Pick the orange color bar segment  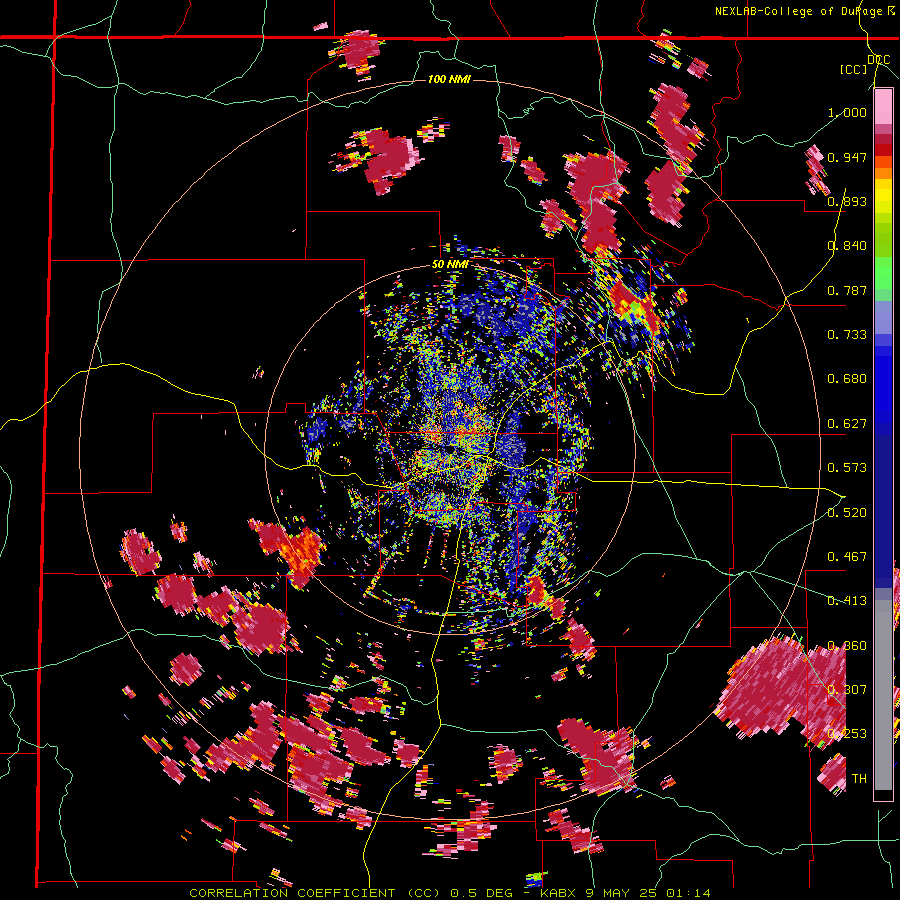click(x=883, y=173)
